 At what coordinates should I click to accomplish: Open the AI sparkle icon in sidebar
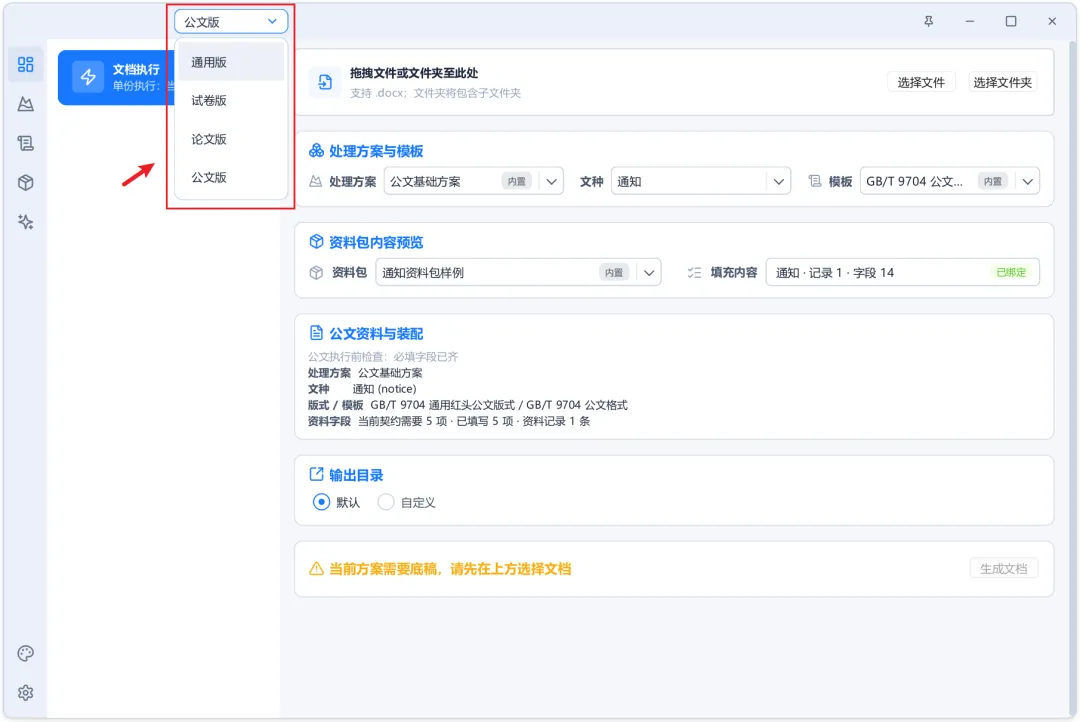(25, 222)
